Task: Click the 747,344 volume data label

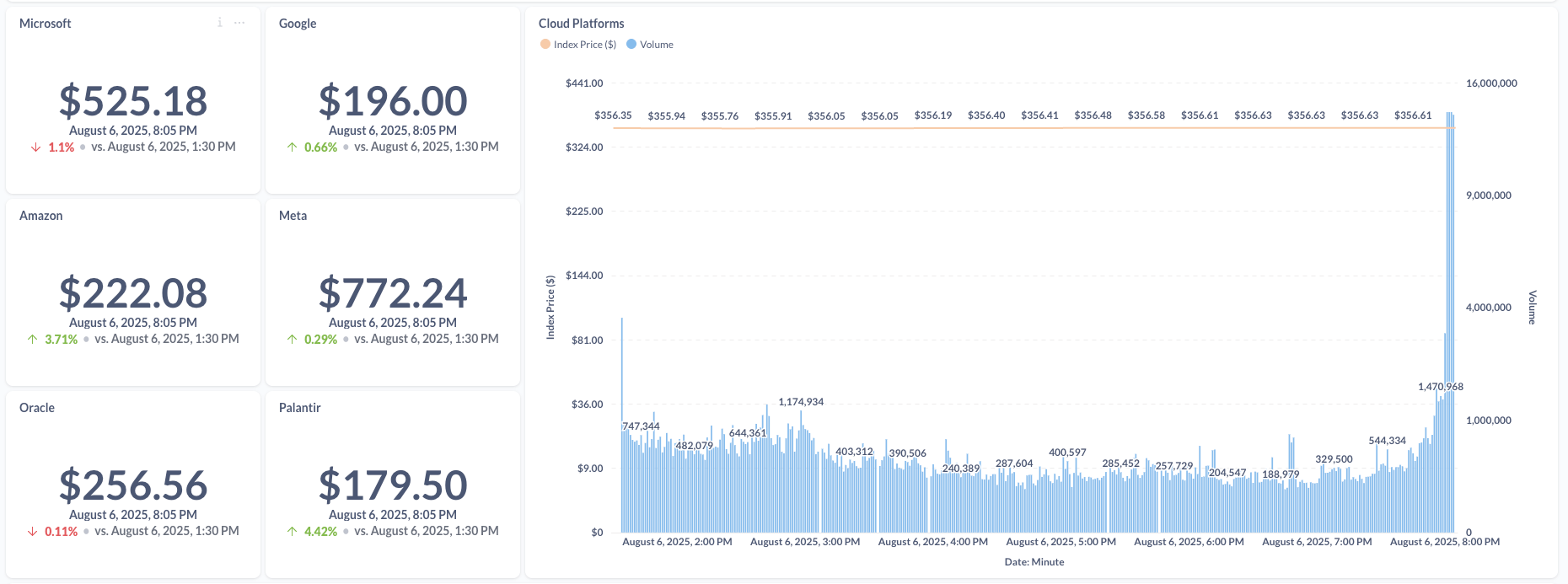Action: click(x=642, y=426)
